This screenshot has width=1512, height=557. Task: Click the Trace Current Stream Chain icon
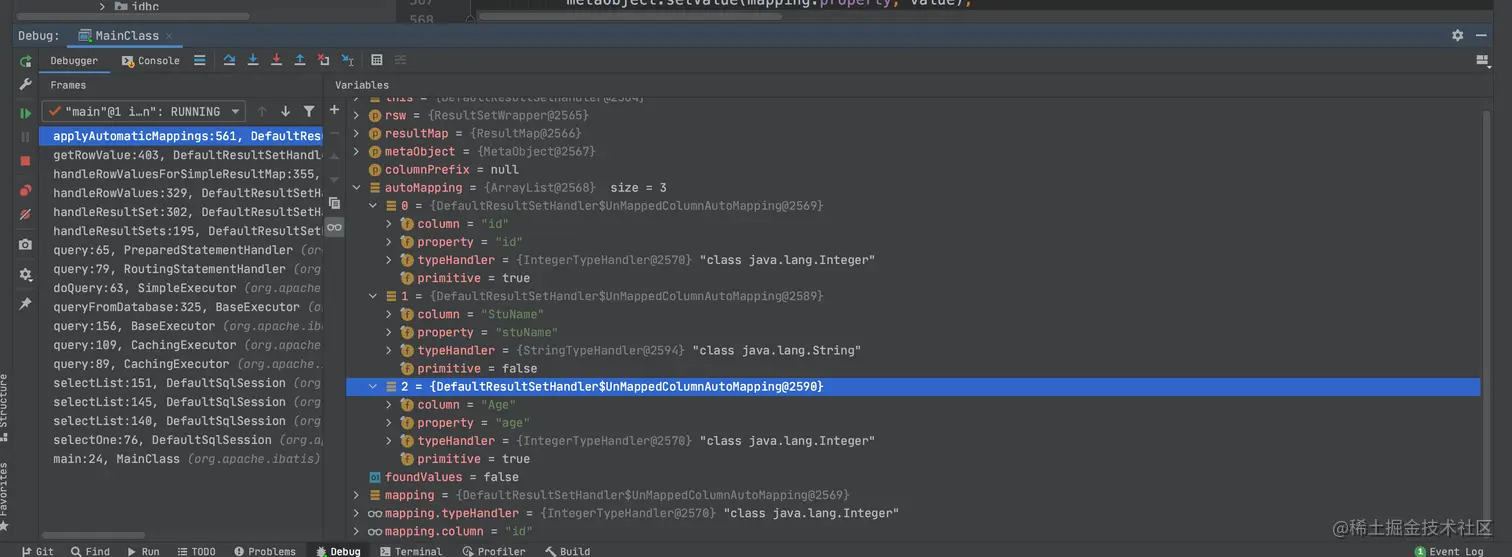[x=401, y=60]
